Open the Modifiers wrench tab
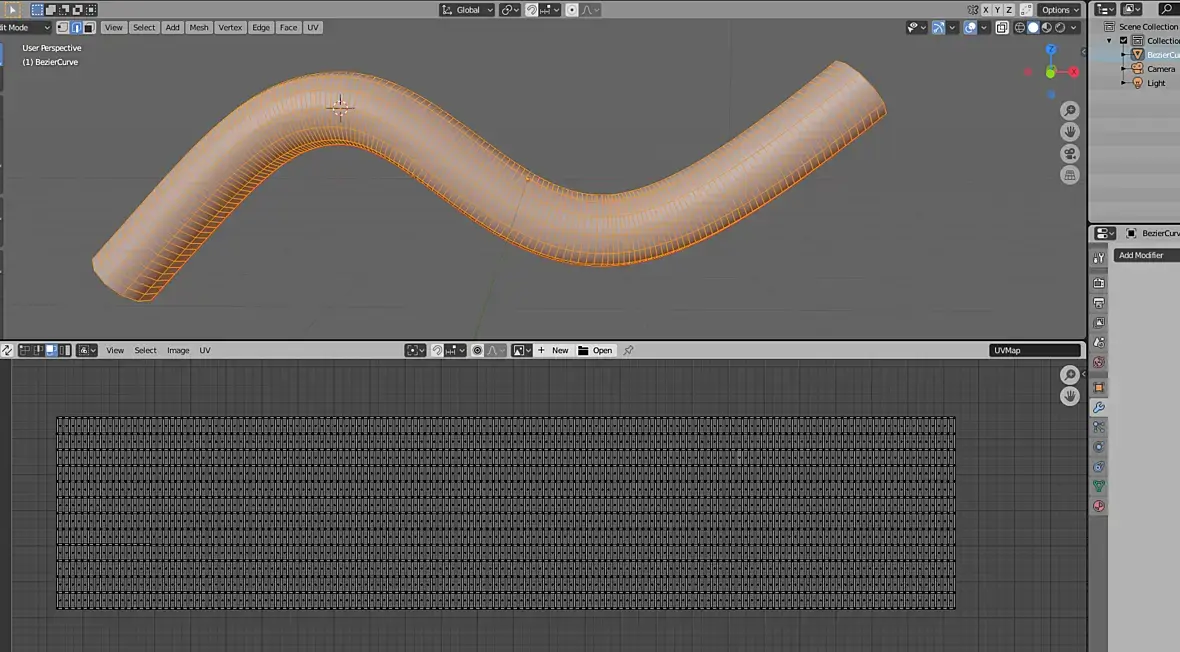 pos(1099,407)
